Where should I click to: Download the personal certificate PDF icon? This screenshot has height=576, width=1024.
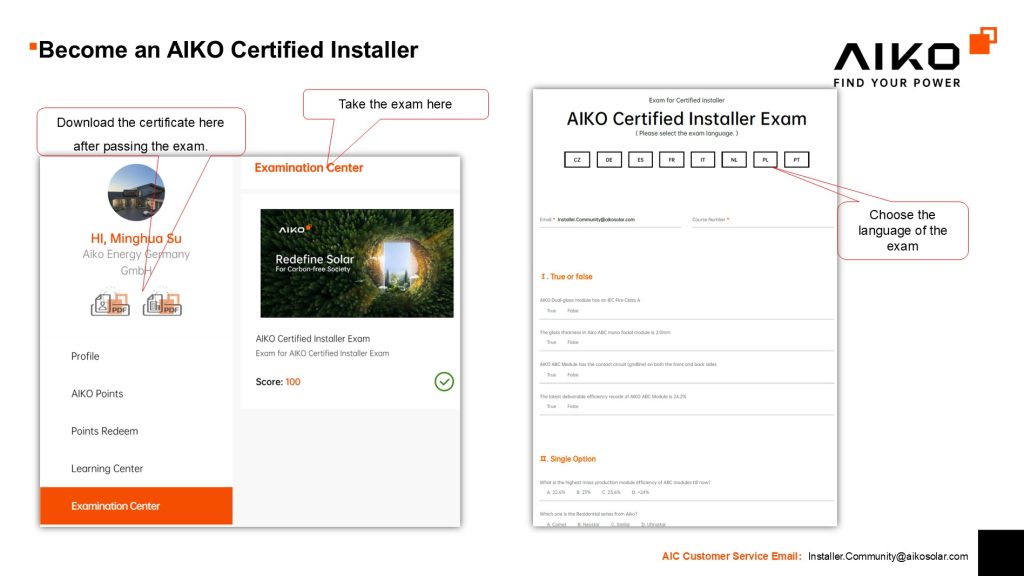pyautogui.click(x=110, y=303)
